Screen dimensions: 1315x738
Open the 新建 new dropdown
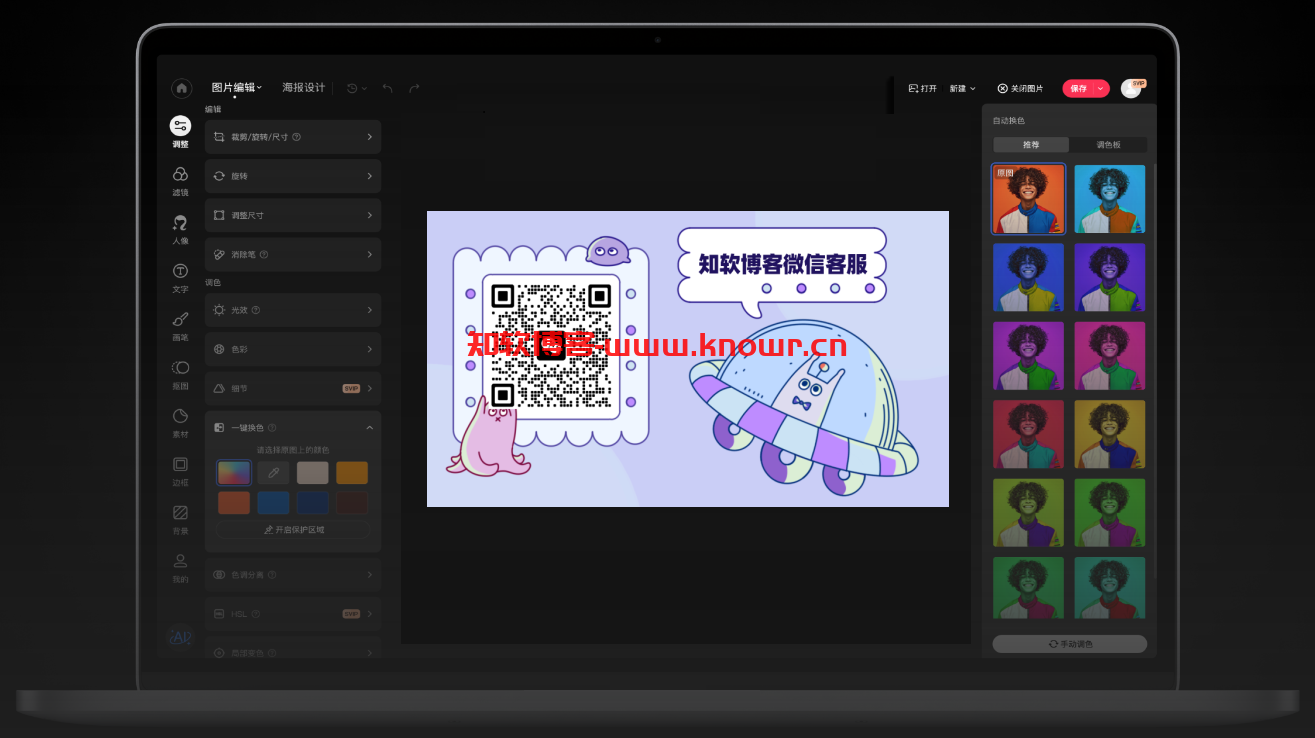pyautogui.click(x=962, y=88)
